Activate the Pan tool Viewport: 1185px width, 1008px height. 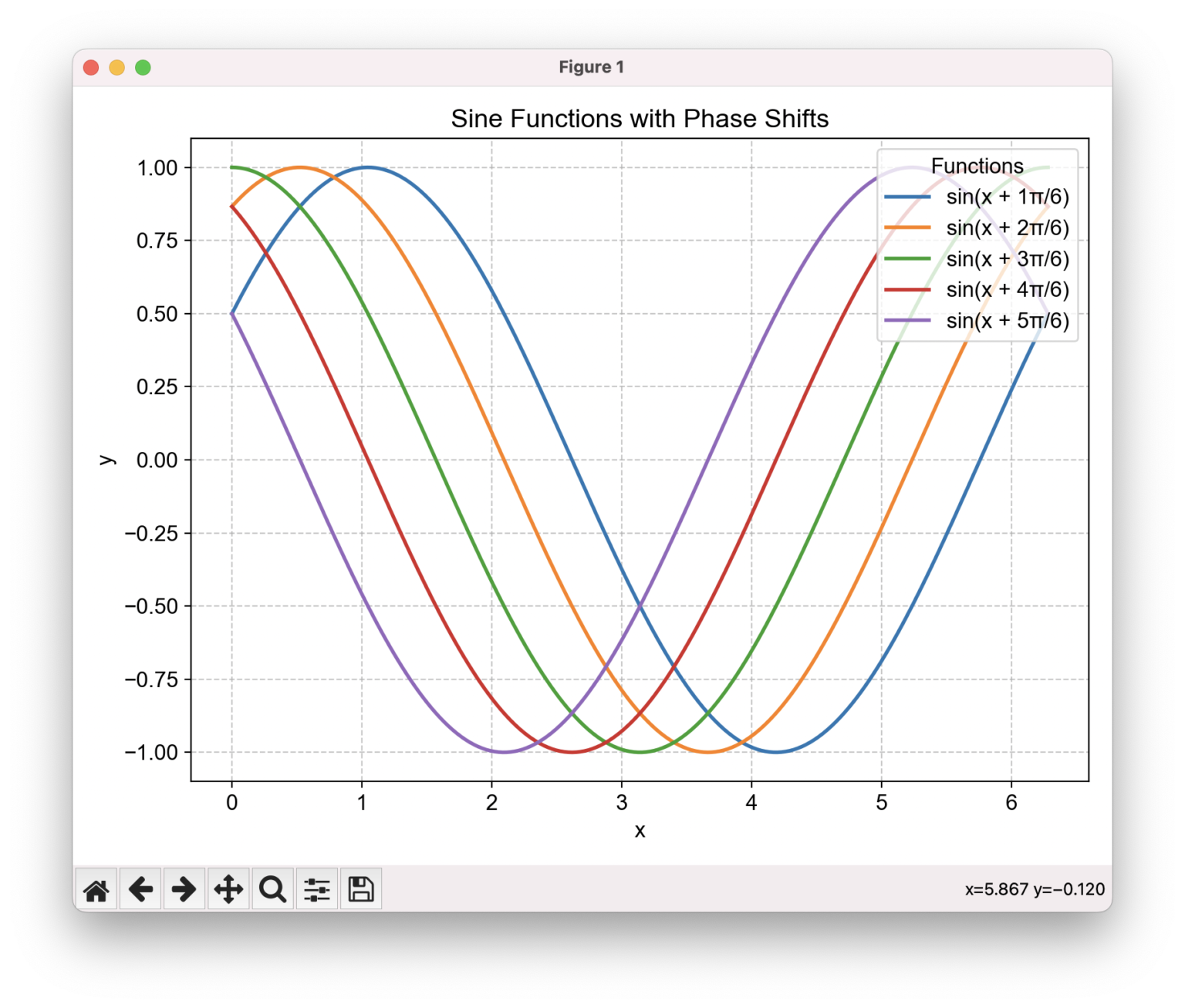tap(228, 888)
